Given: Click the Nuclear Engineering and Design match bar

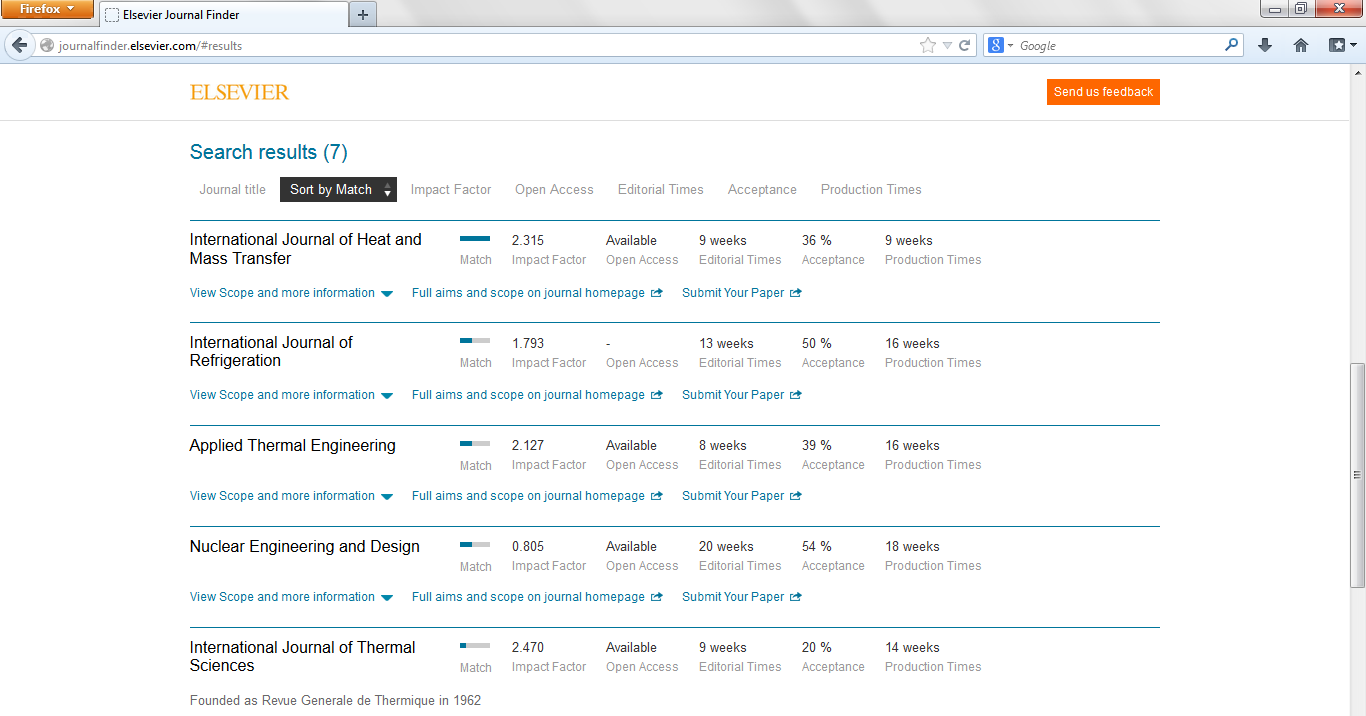Looking at the screenshot, I should [x=475, y=545].
